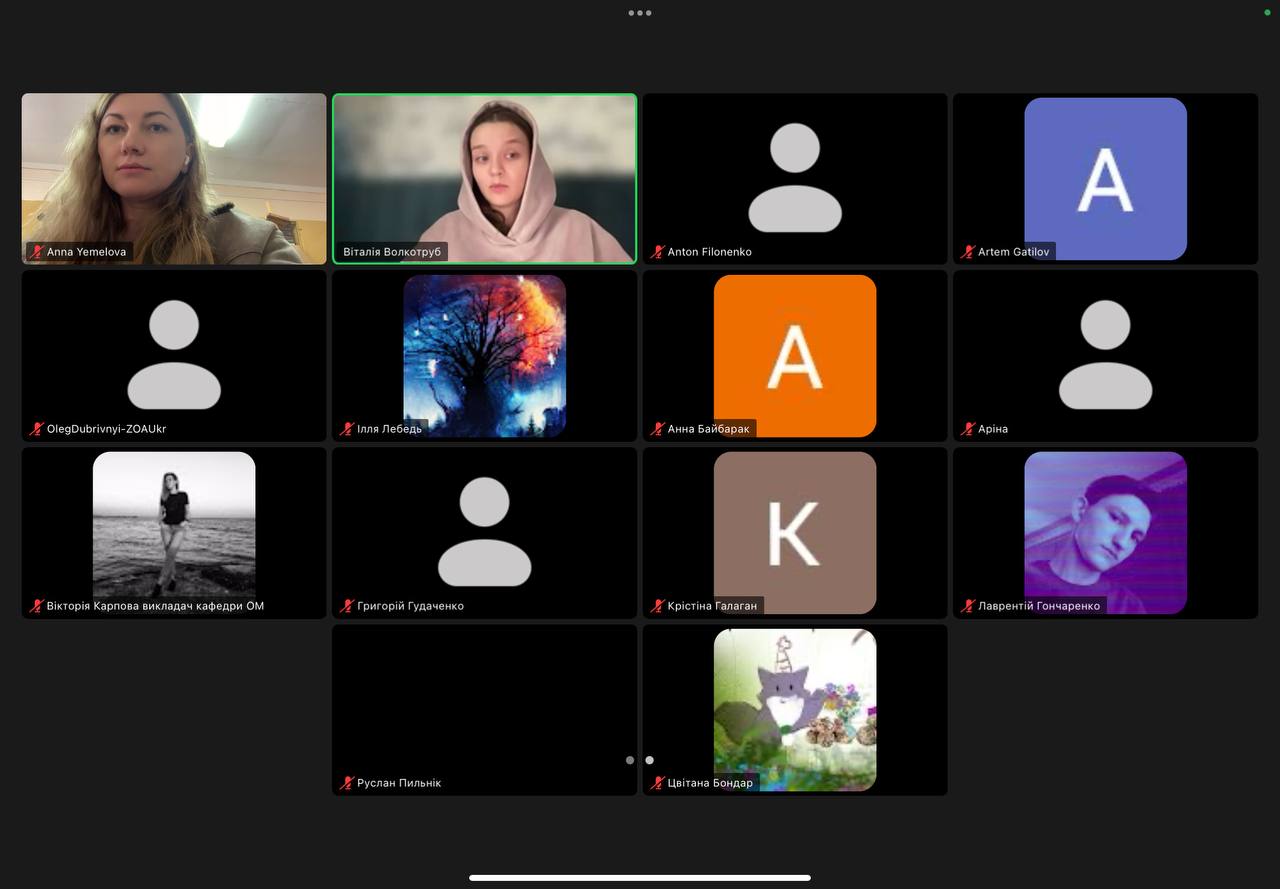Screen dimensions: 1280x889
Task: Click muted microphone icon beside Цвітана Бондар
Action: 657,783
